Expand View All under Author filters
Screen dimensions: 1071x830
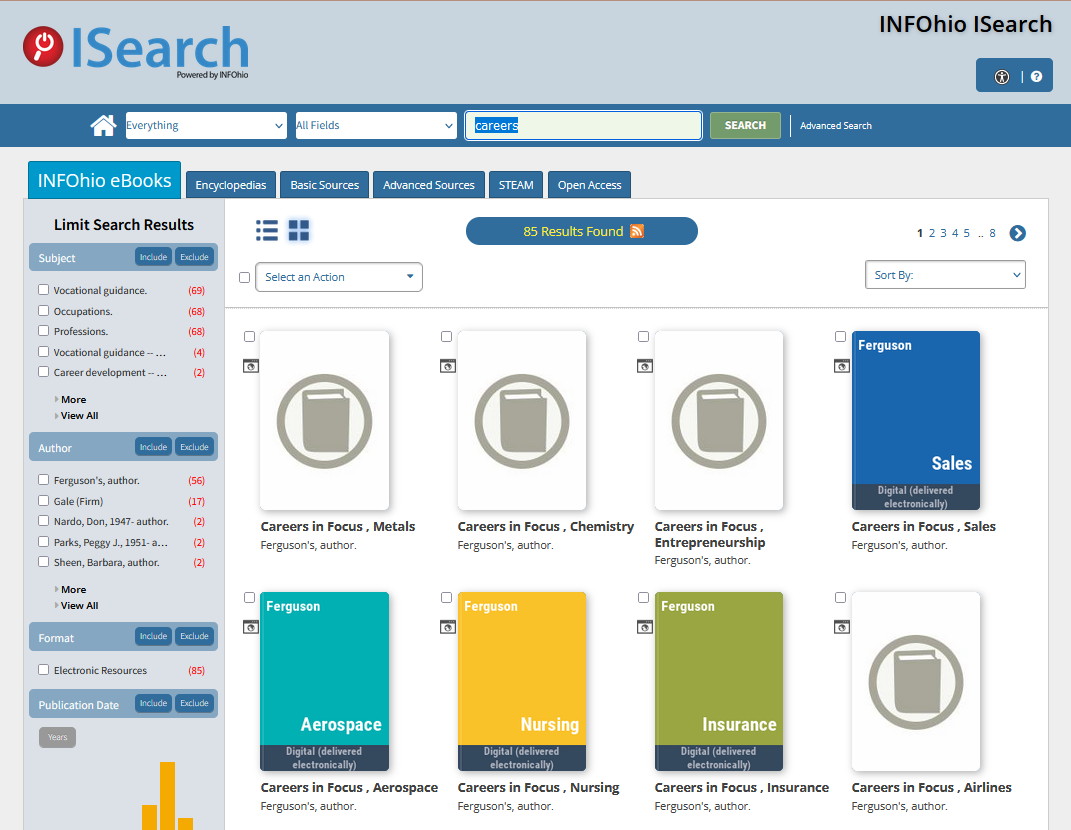[79, 605]
